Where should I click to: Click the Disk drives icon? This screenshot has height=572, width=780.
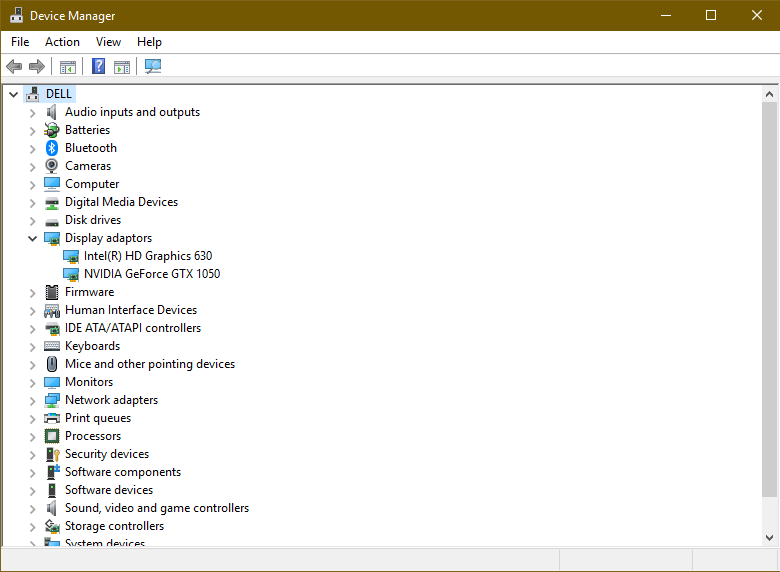[x=52, y=221]
